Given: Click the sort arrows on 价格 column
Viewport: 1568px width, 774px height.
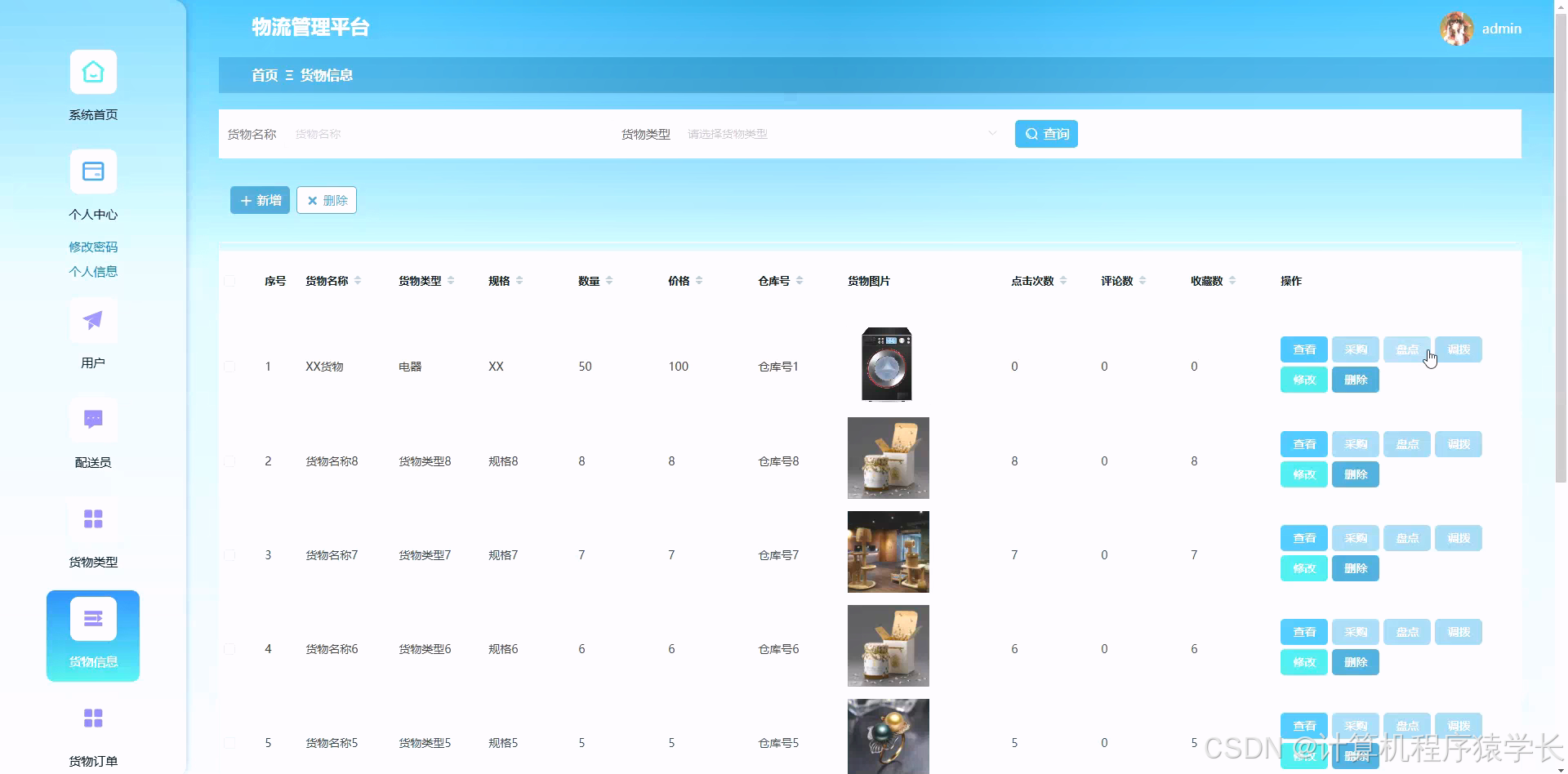Looking at the screenshot, I should [699, 281].
